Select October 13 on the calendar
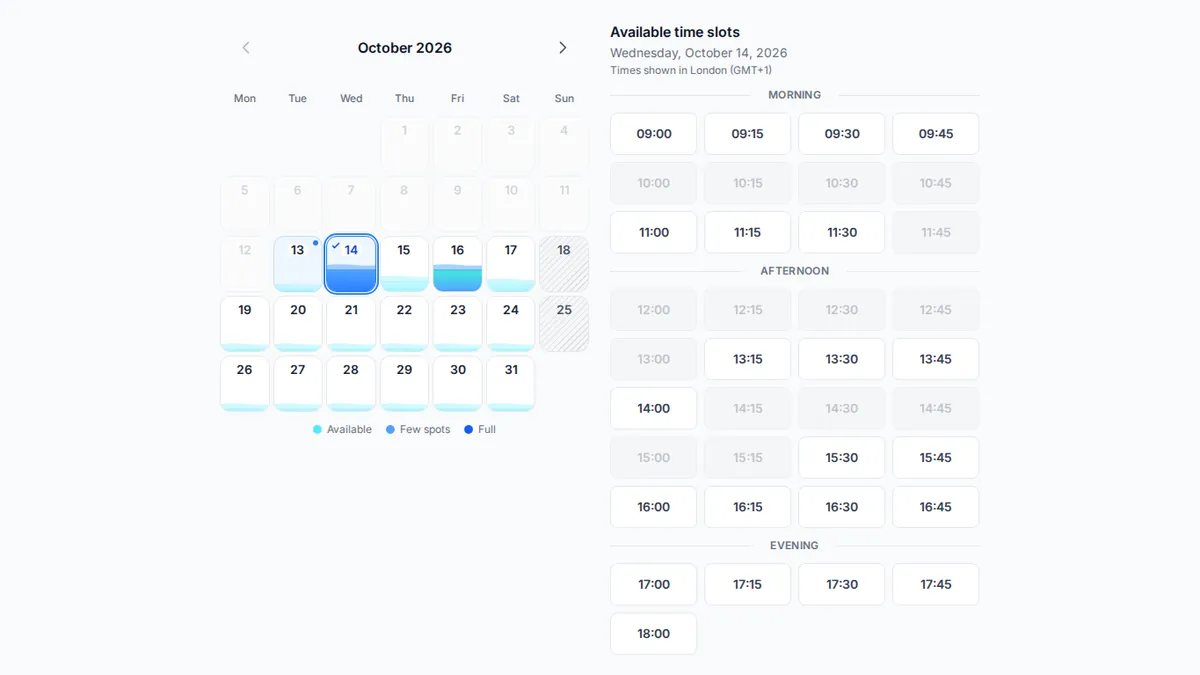The height and width of the screenshot is (675, 1200). tap(298, 264)
